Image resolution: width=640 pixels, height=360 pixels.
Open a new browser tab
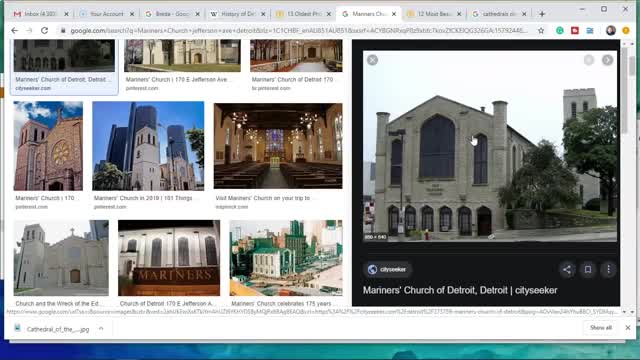point(542,14)
